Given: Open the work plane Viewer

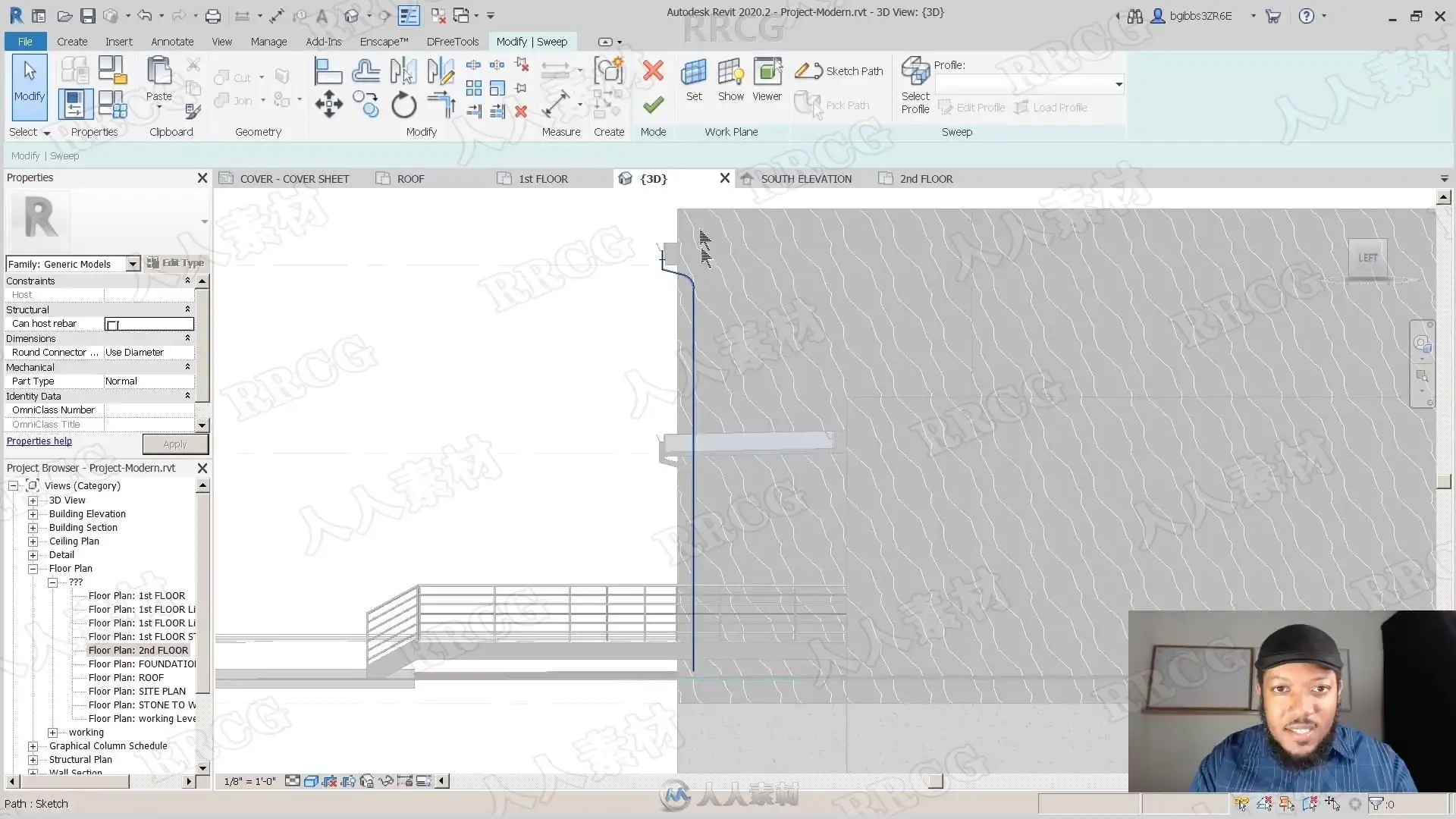Looking at the screenshot, I should pos(767,79).
